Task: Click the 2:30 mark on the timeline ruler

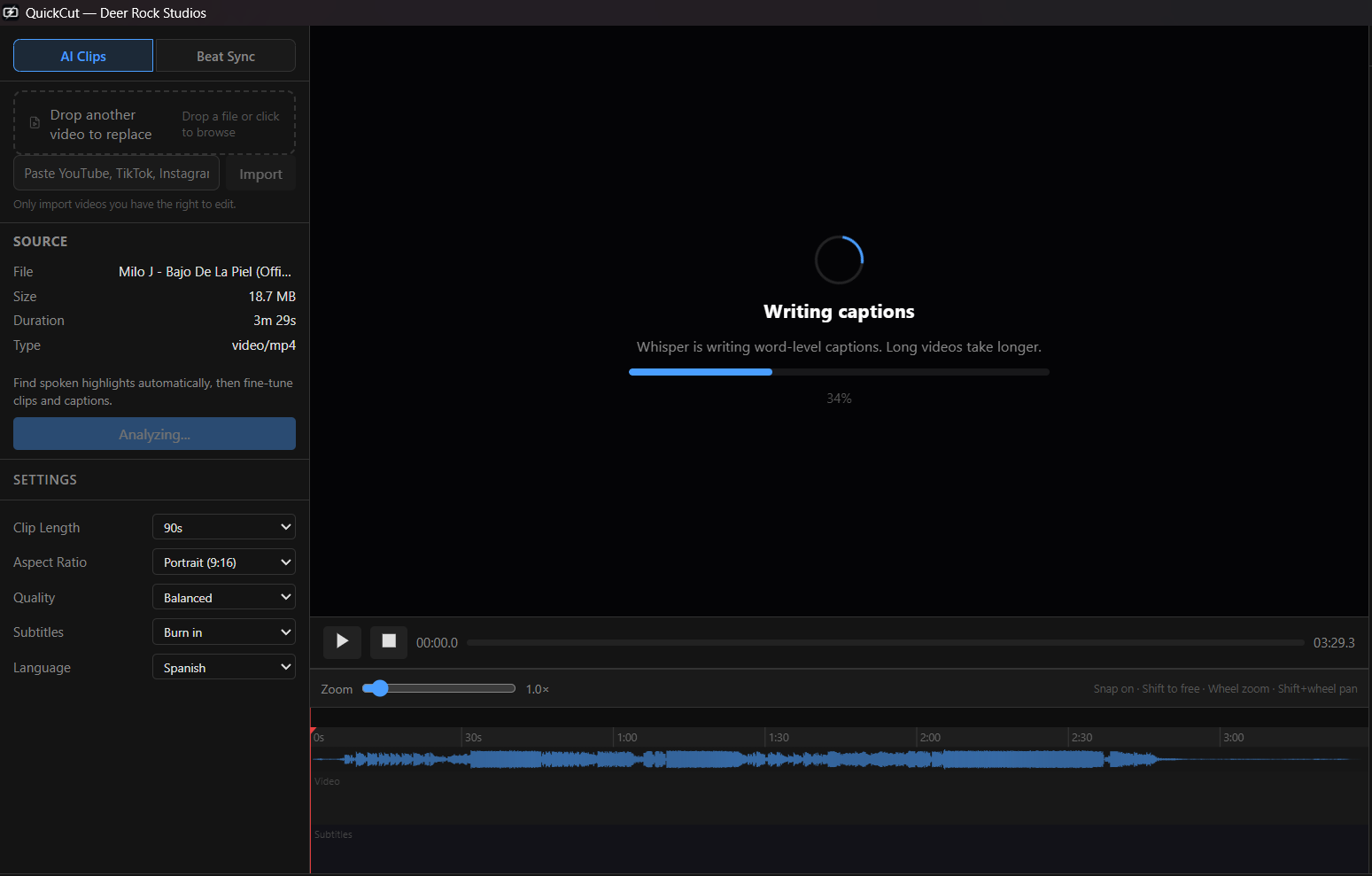Action: point(1081,738)
